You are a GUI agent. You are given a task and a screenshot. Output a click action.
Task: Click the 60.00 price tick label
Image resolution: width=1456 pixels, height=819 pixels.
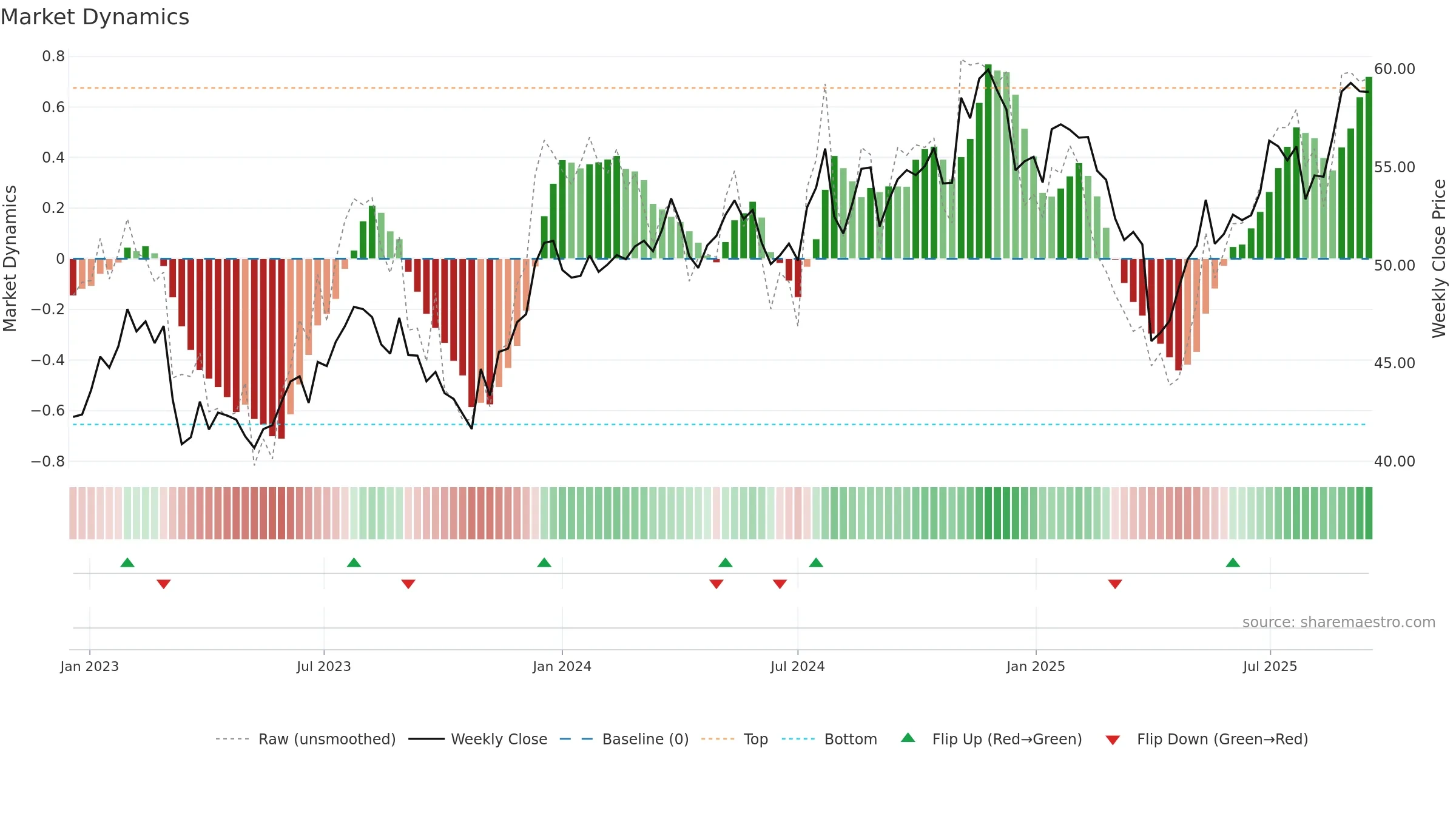1395,69
